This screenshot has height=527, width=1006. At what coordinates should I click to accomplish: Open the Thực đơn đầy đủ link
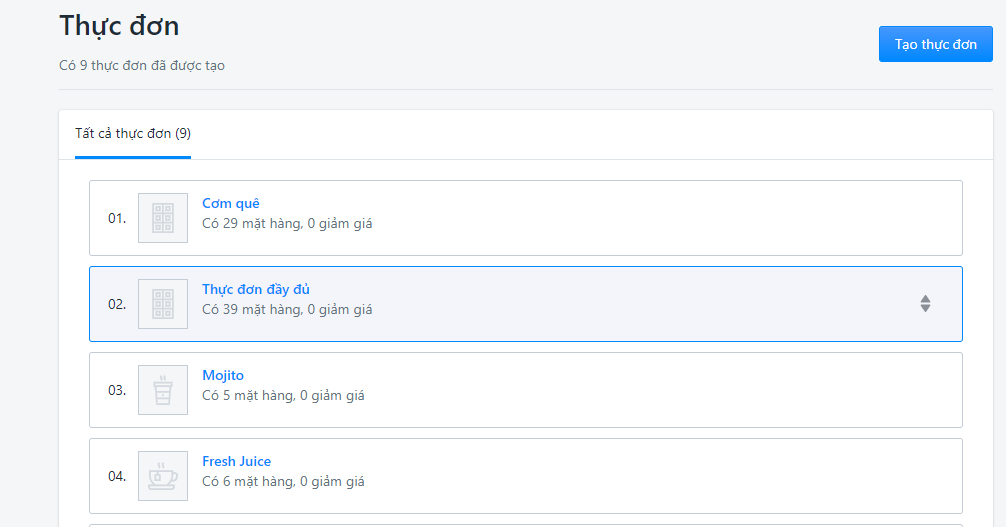[256, 289]
